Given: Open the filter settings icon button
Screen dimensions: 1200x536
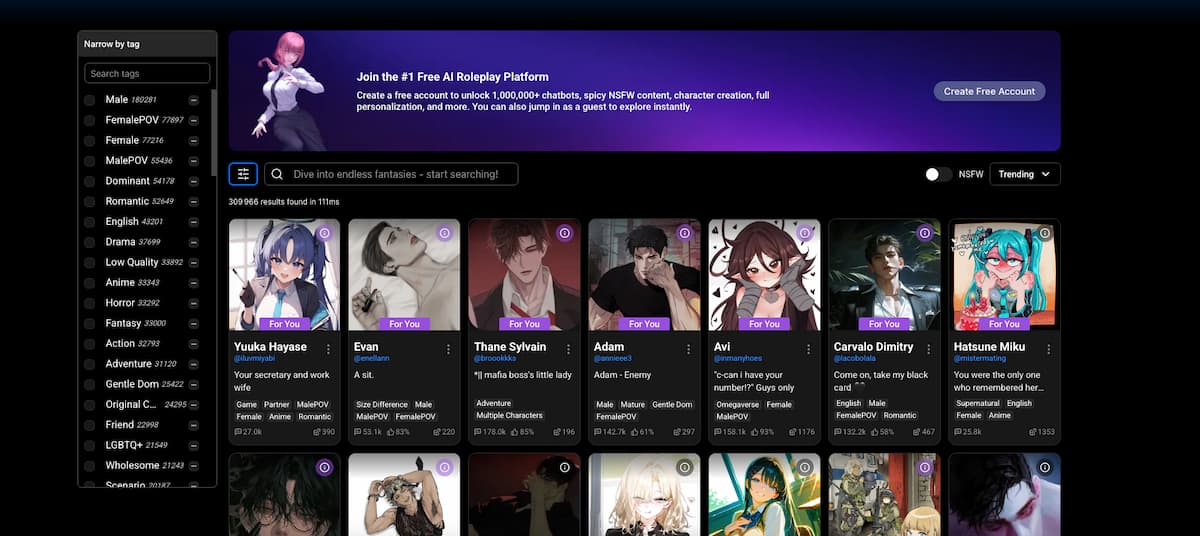Looking at the screenshot, I should (243, 174).
